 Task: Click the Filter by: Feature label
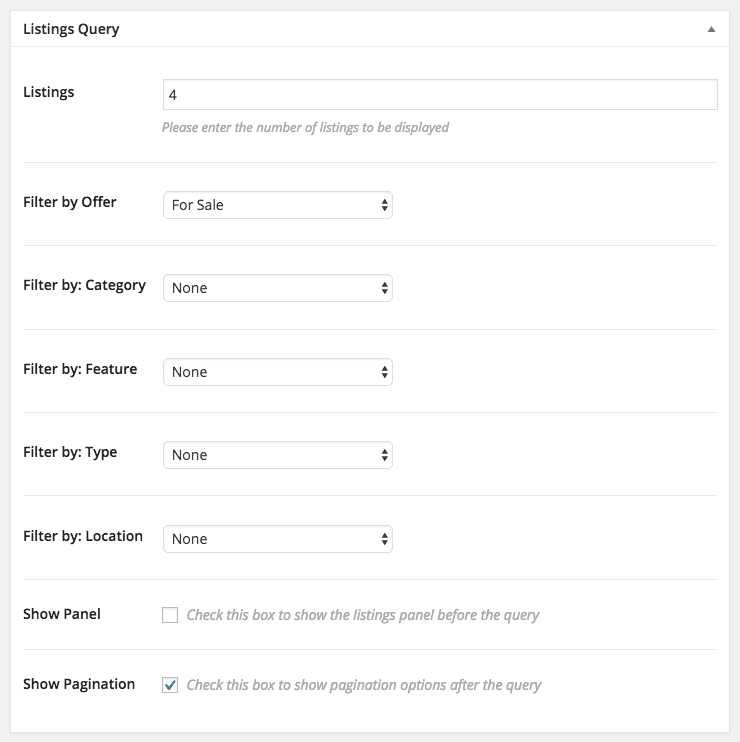80,369
